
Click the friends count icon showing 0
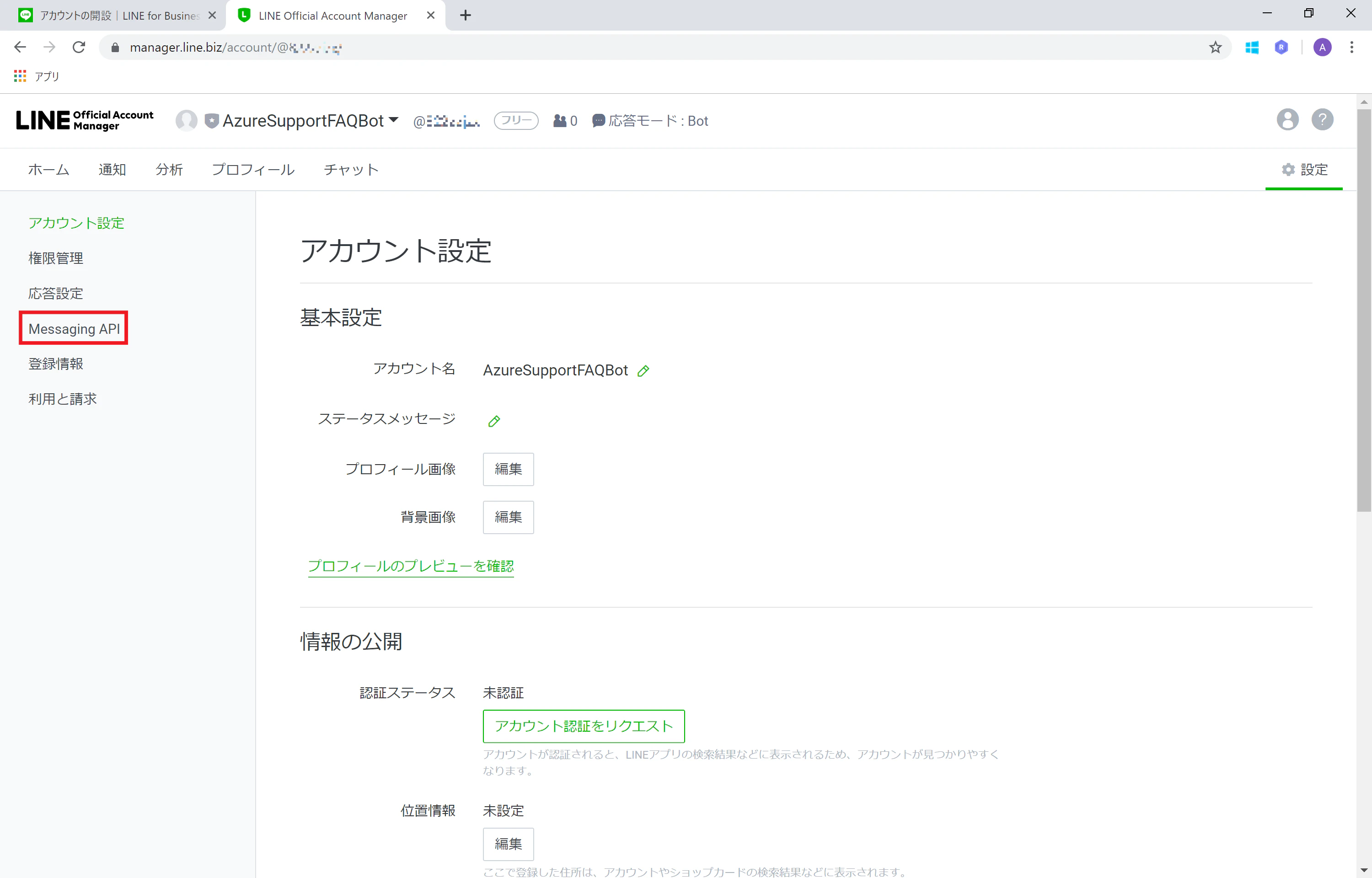[565, 121]
